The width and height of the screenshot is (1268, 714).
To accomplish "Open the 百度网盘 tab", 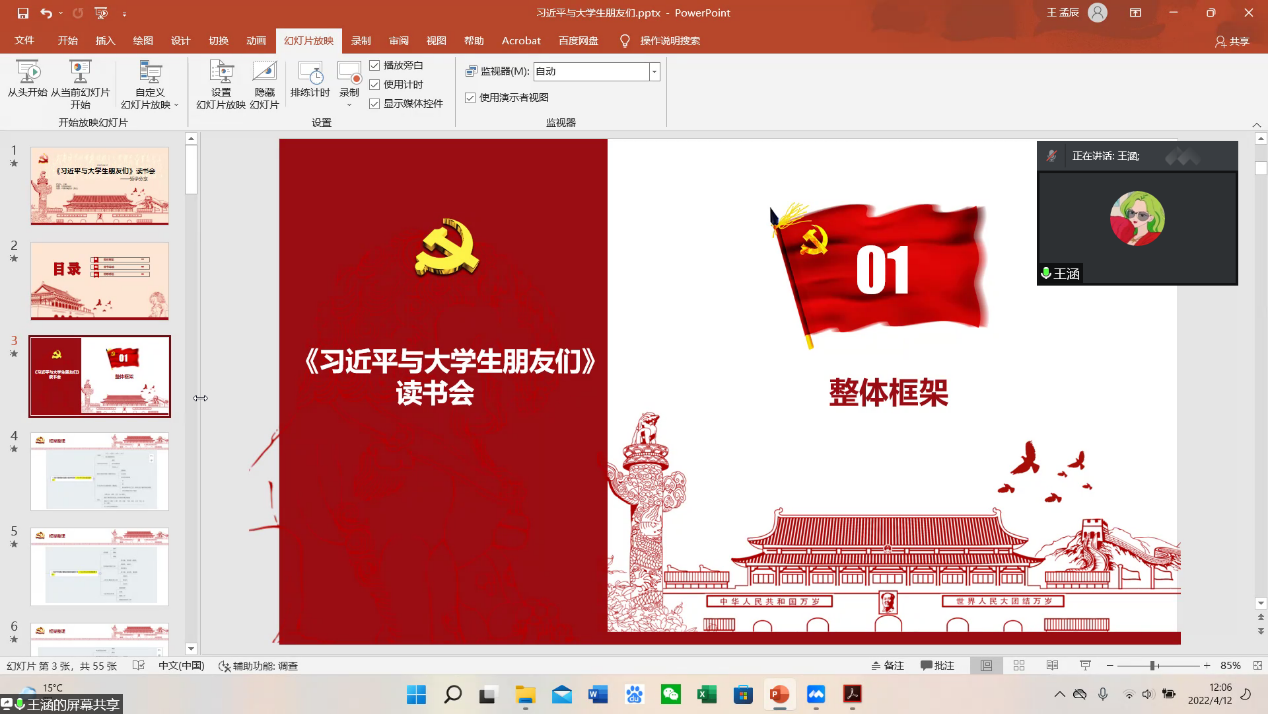I will click(578, 41).
